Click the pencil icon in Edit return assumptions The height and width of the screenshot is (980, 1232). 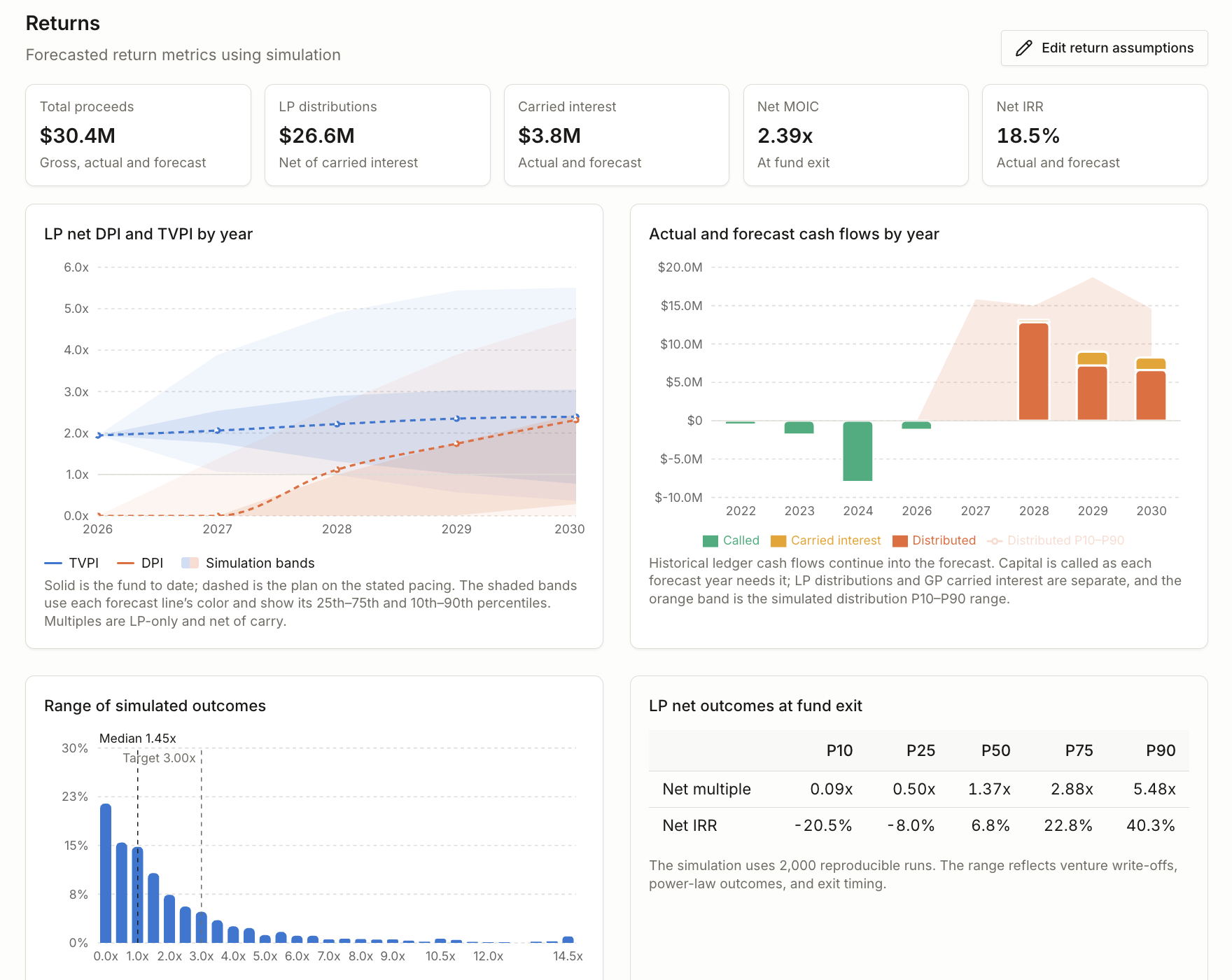[1023, 48]
